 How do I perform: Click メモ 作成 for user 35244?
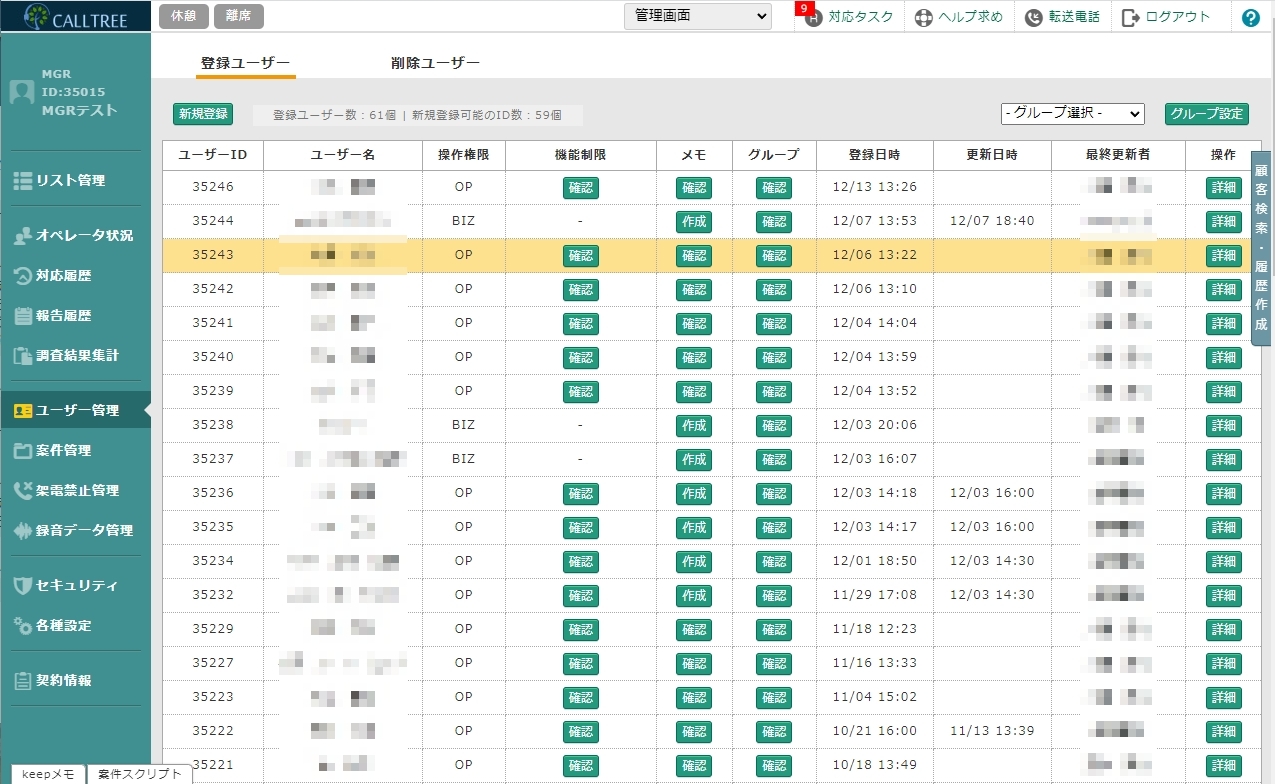694,222
